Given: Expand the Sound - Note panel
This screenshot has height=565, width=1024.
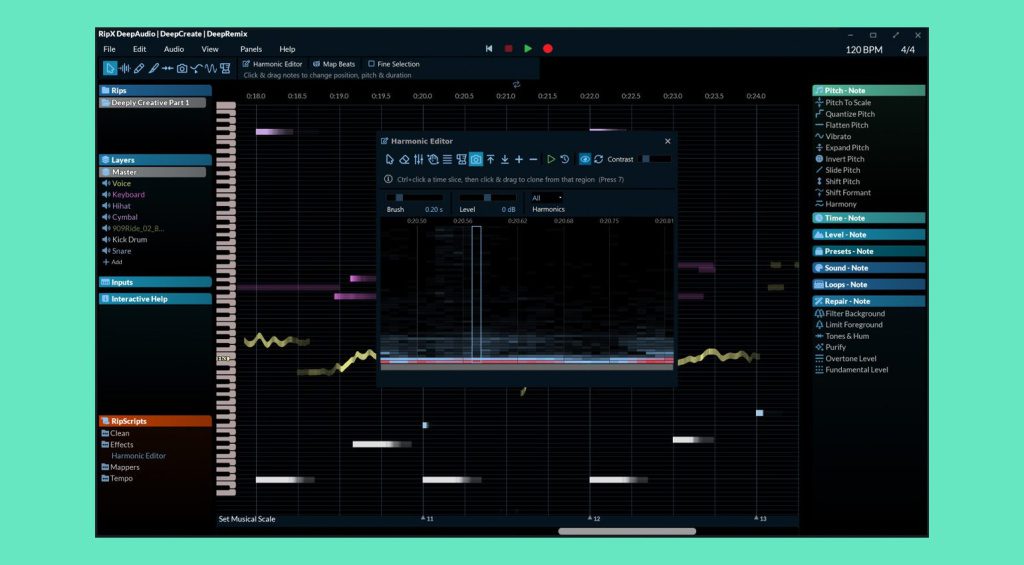Looking at the screenshot, I should tap(869, 268).
